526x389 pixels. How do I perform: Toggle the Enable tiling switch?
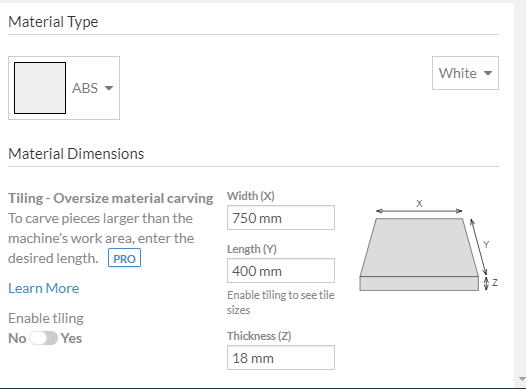coord(44,338)
